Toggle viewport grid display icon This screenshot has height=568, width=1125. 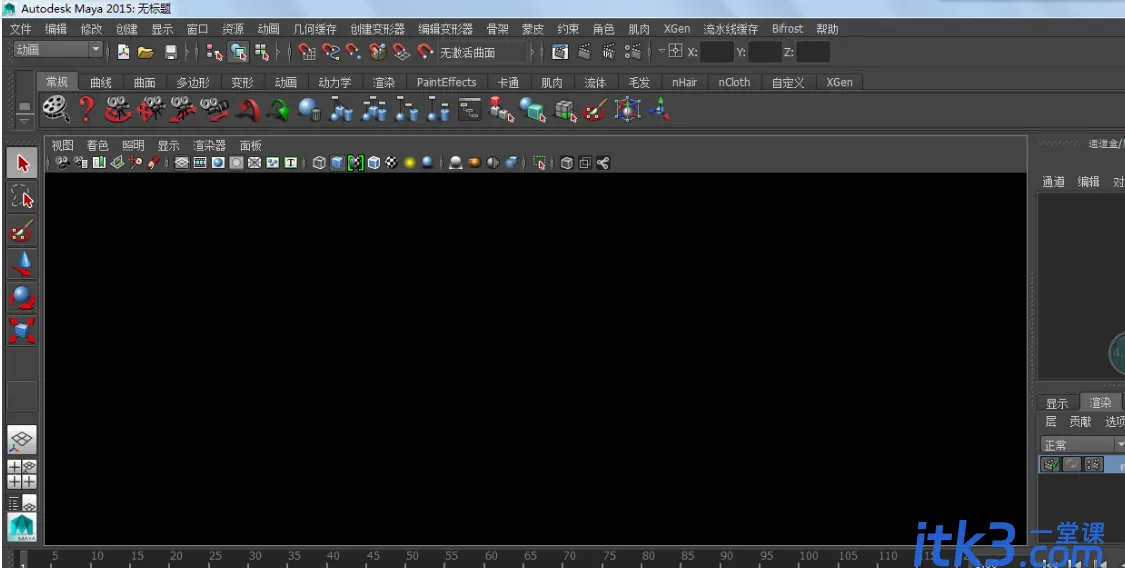point(182,163)
